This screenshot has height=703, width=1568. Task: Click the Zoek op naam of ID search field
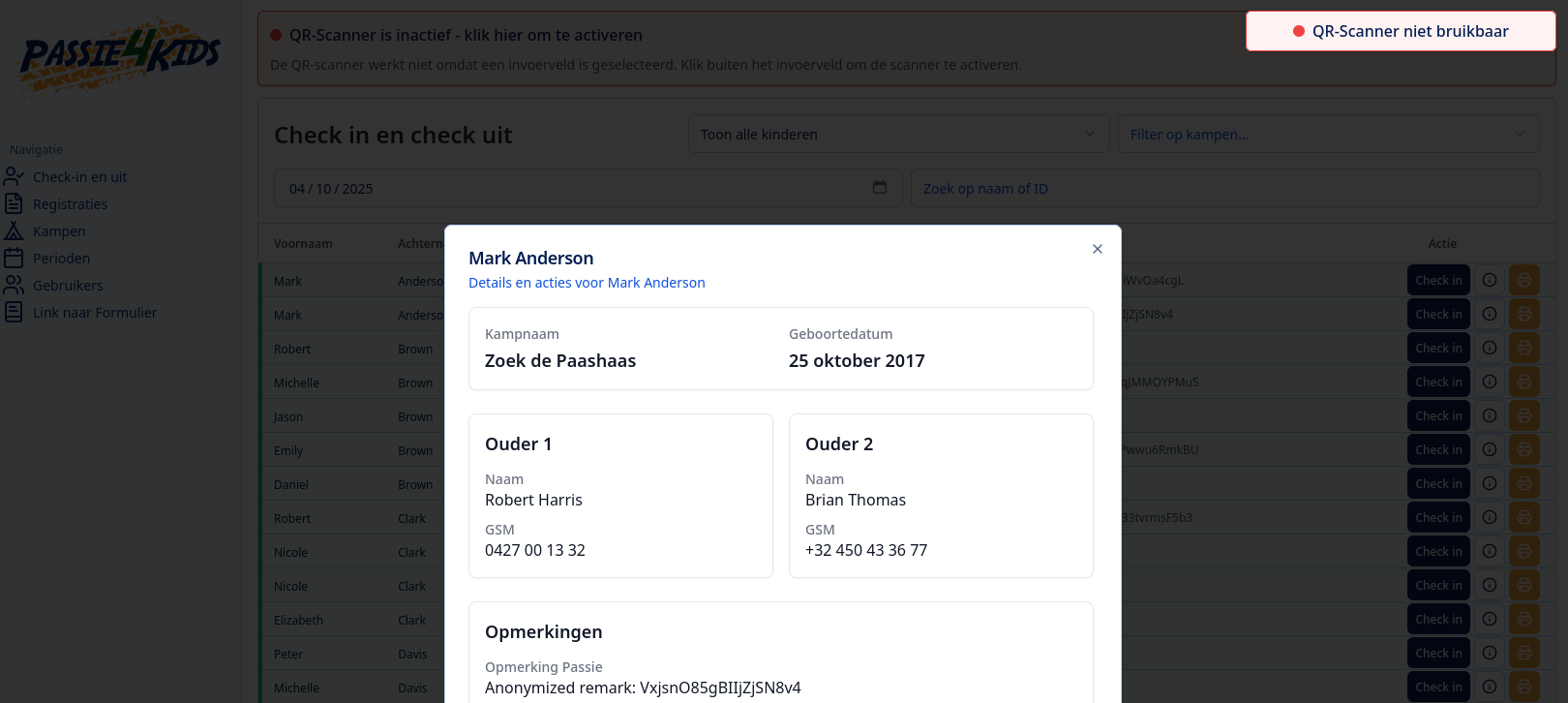click(x=1224, y=187)
